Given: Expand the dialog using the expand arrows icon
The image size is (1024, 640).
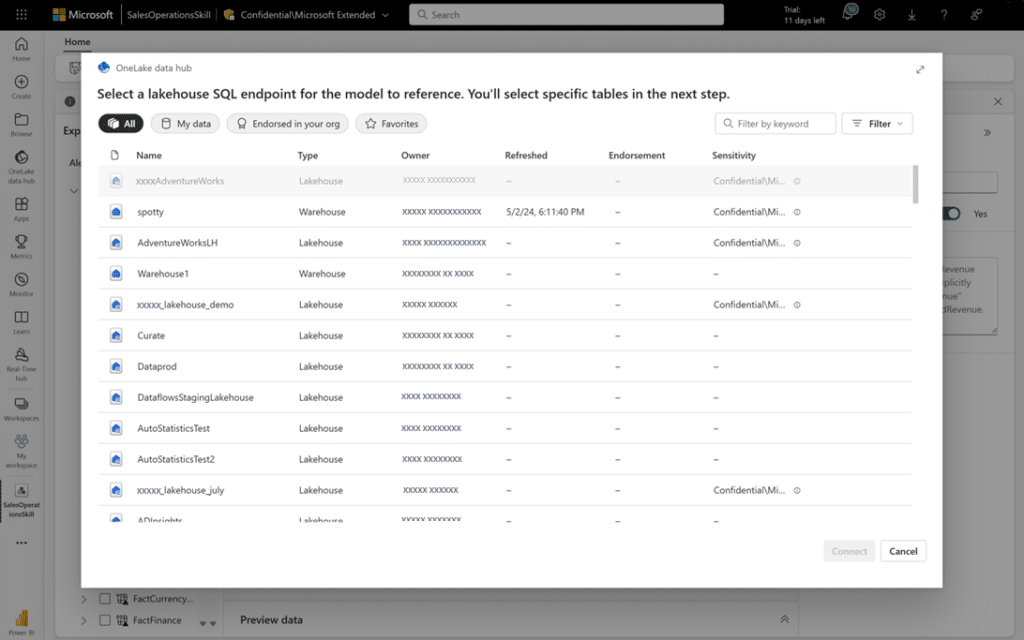Looking at the screenshot, I should [x=920, y=69].
